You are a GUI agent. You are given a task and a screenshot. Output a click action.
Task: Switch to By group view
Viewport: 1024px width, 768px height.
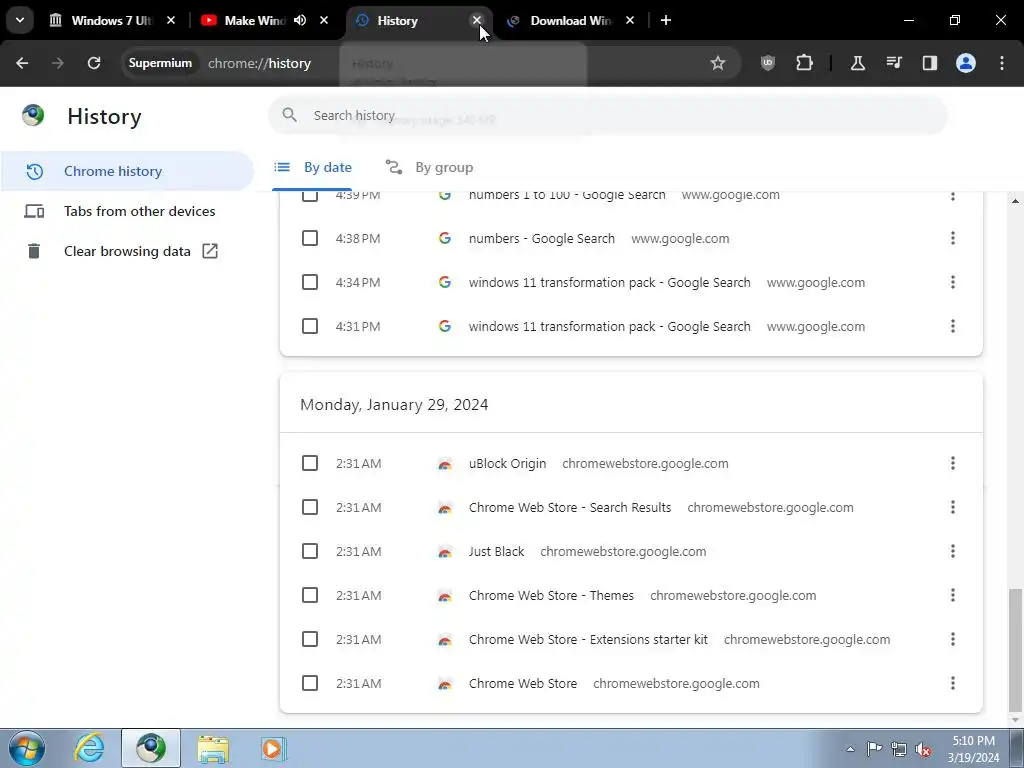[429, 167]
